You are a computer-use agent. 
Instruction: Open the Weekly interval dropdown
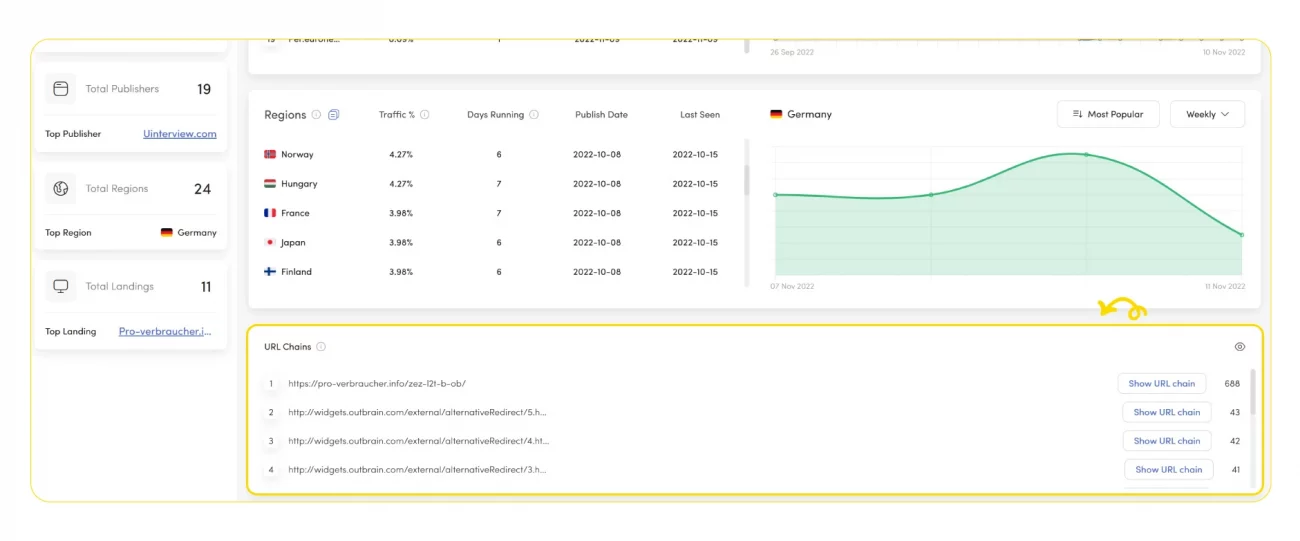pos(1207,114)
